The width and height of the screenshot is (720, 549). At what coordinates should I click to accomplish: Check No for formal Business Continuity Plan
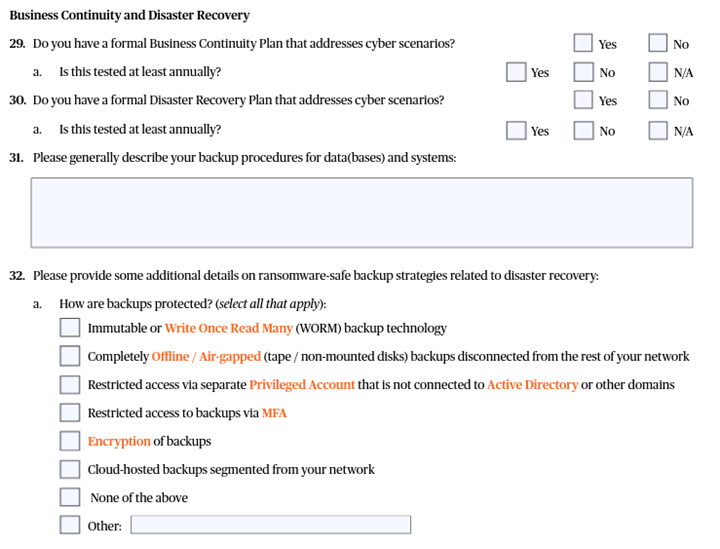click(657, 43)
